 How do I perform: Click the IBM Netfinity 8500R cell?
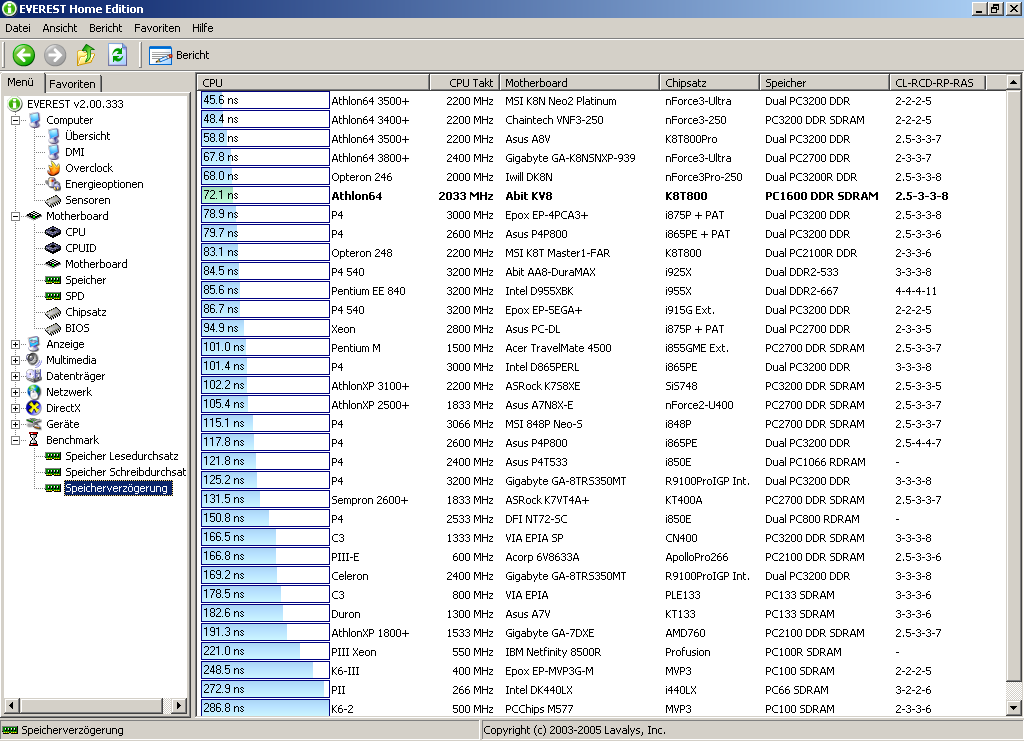pyautogui.click(x=552, y=652)
